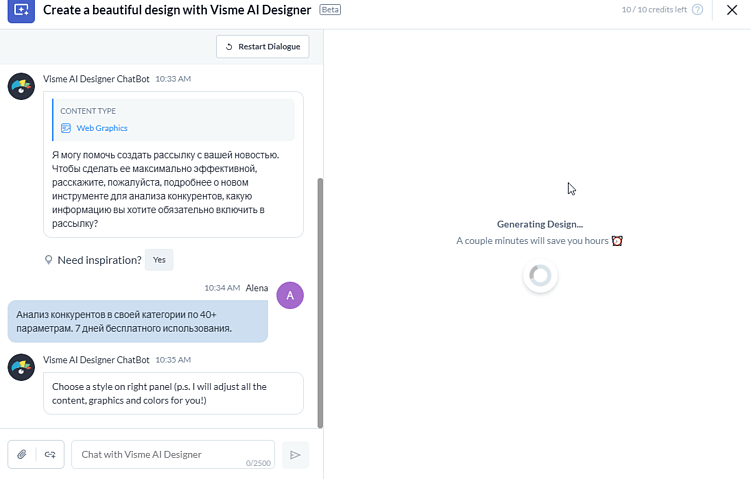Click the second Visme ChatBot avatar
The image size is (751, 479).
coord(21,367)
